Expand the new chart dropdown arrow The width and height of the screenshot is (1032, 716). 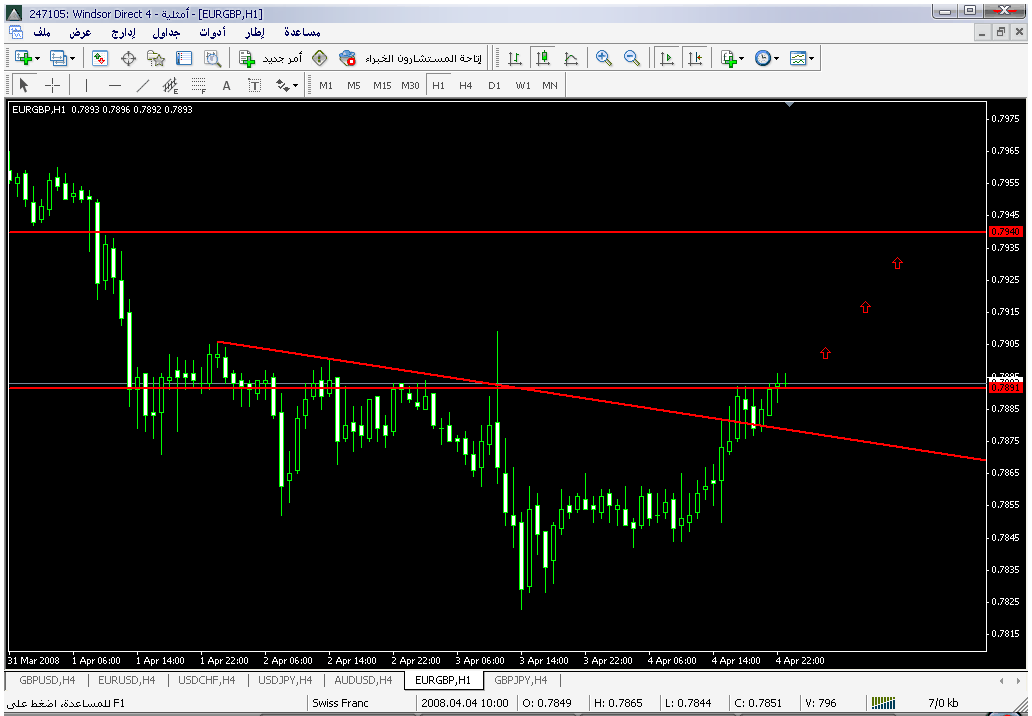click(37, 58)
